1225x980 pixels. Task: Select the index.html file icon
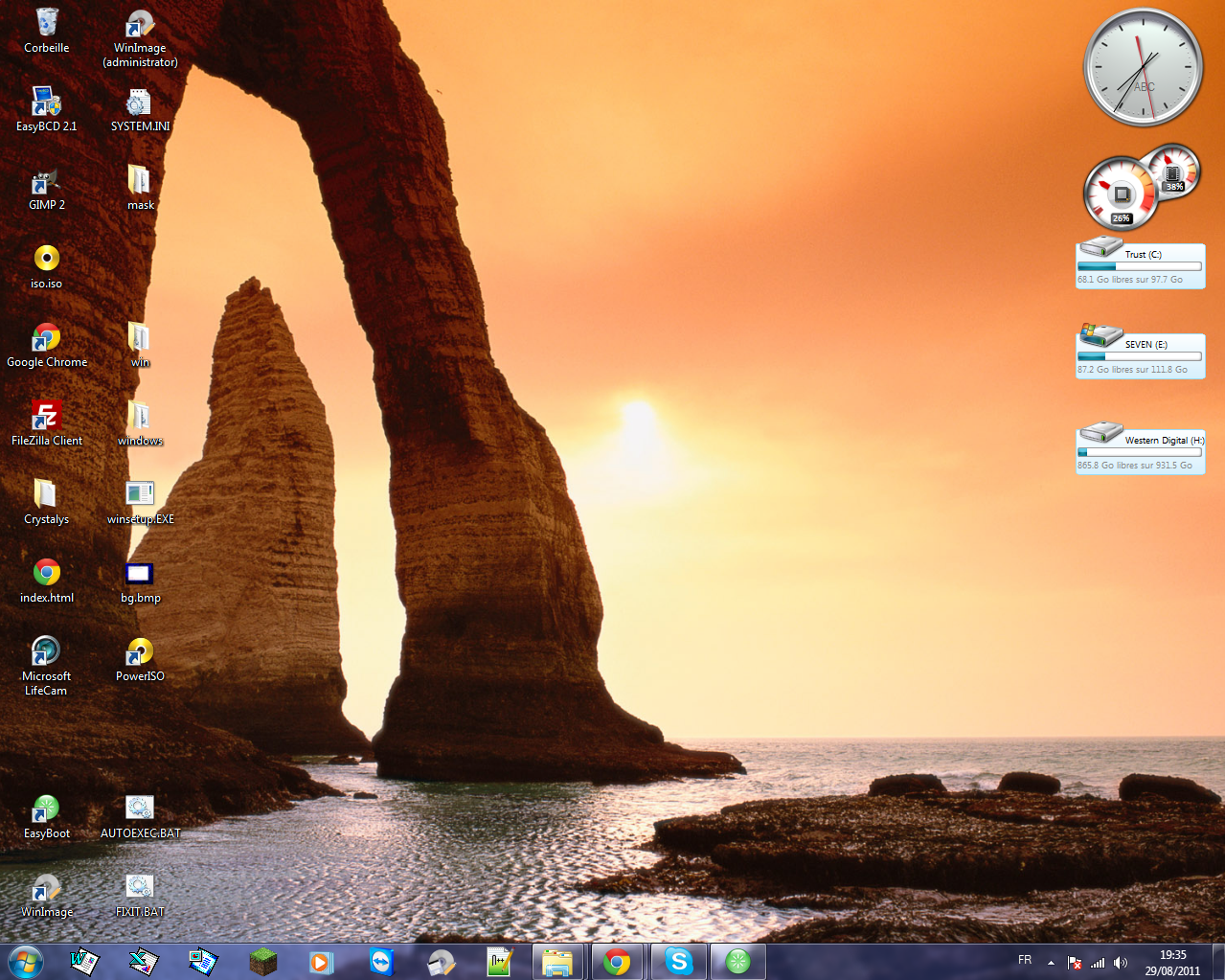tap(46, 581)
